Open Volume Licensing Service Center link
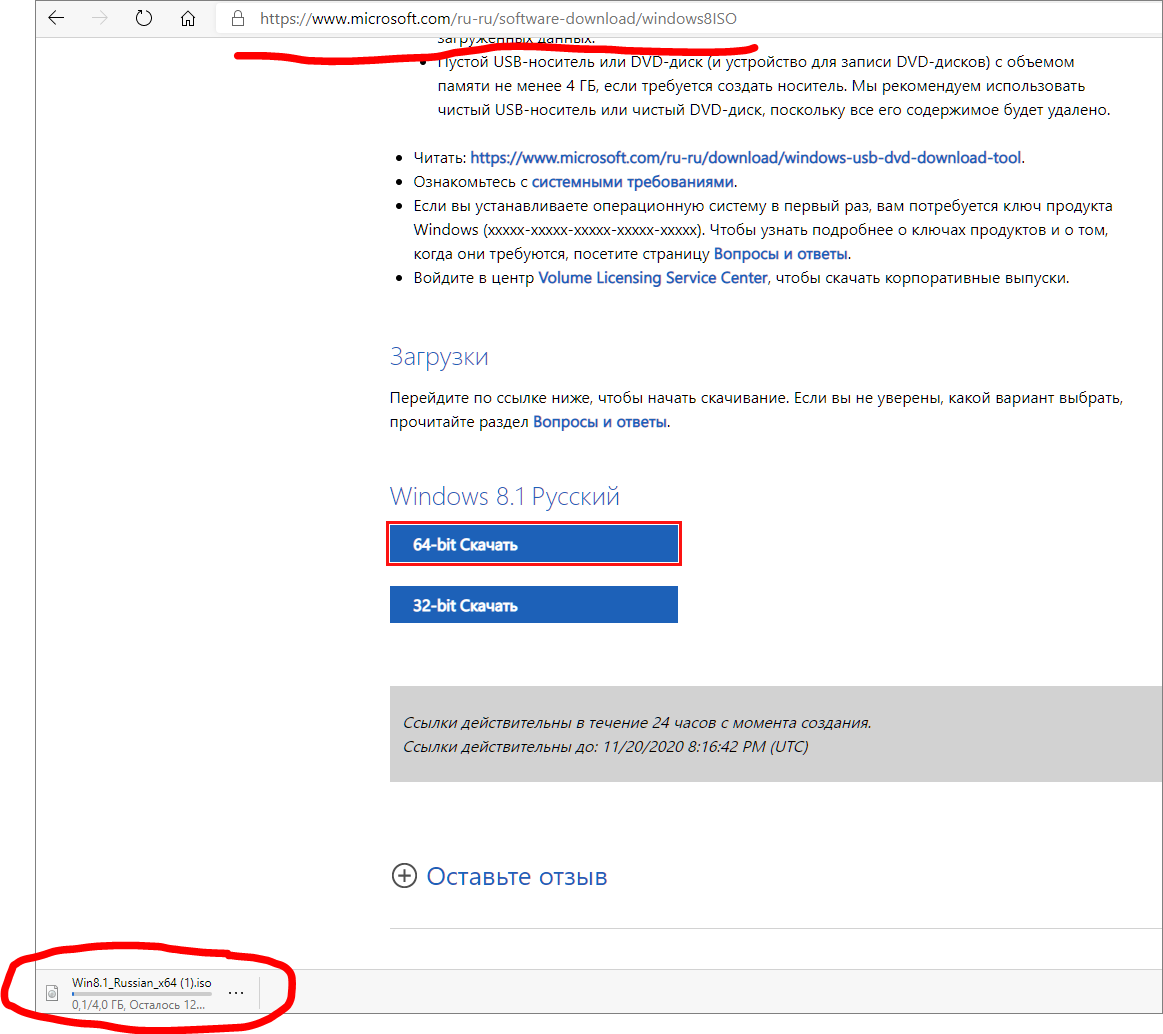Screen dimensions: 1163x1034 [x=653, y=278]
